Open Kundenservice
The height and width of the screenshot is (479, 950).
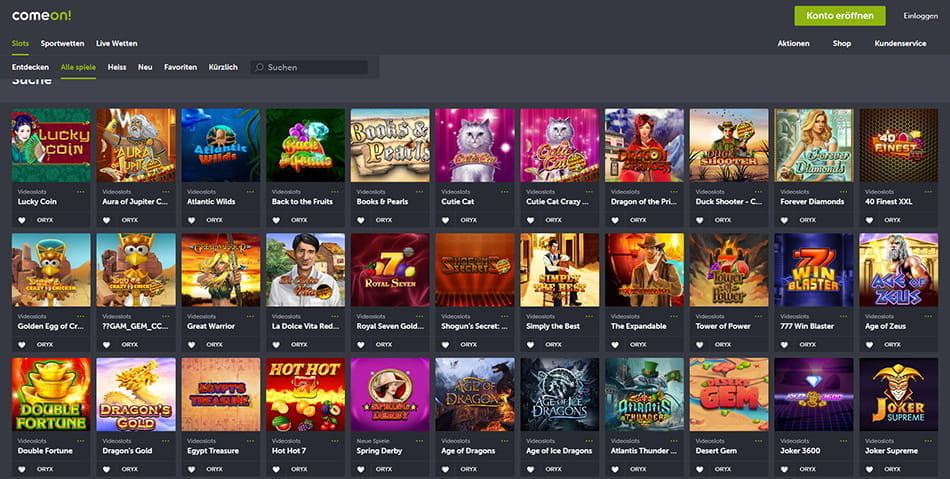point(900,44)
